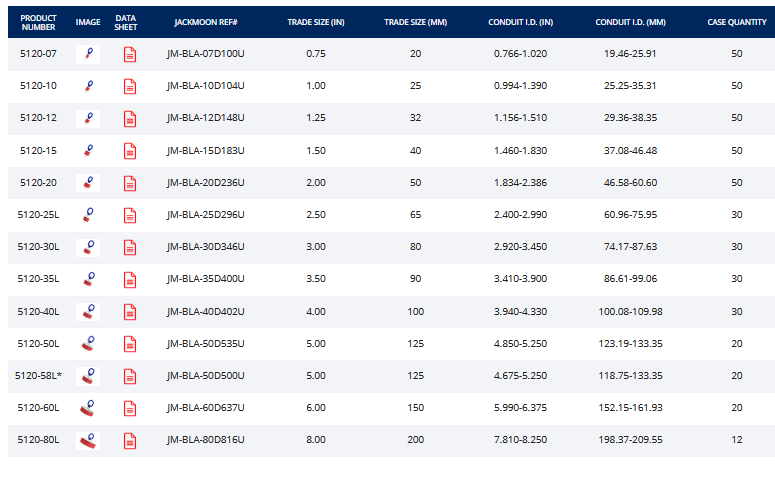Click the Case Quantity column header
The width and height of the screenshot is (775, 482).
pos(736,22)
